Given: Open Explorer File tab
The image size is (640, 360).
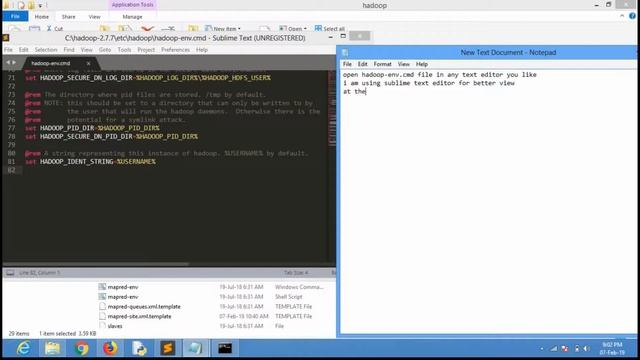Looking at the screenshot, I should click(x=16, y=16).
